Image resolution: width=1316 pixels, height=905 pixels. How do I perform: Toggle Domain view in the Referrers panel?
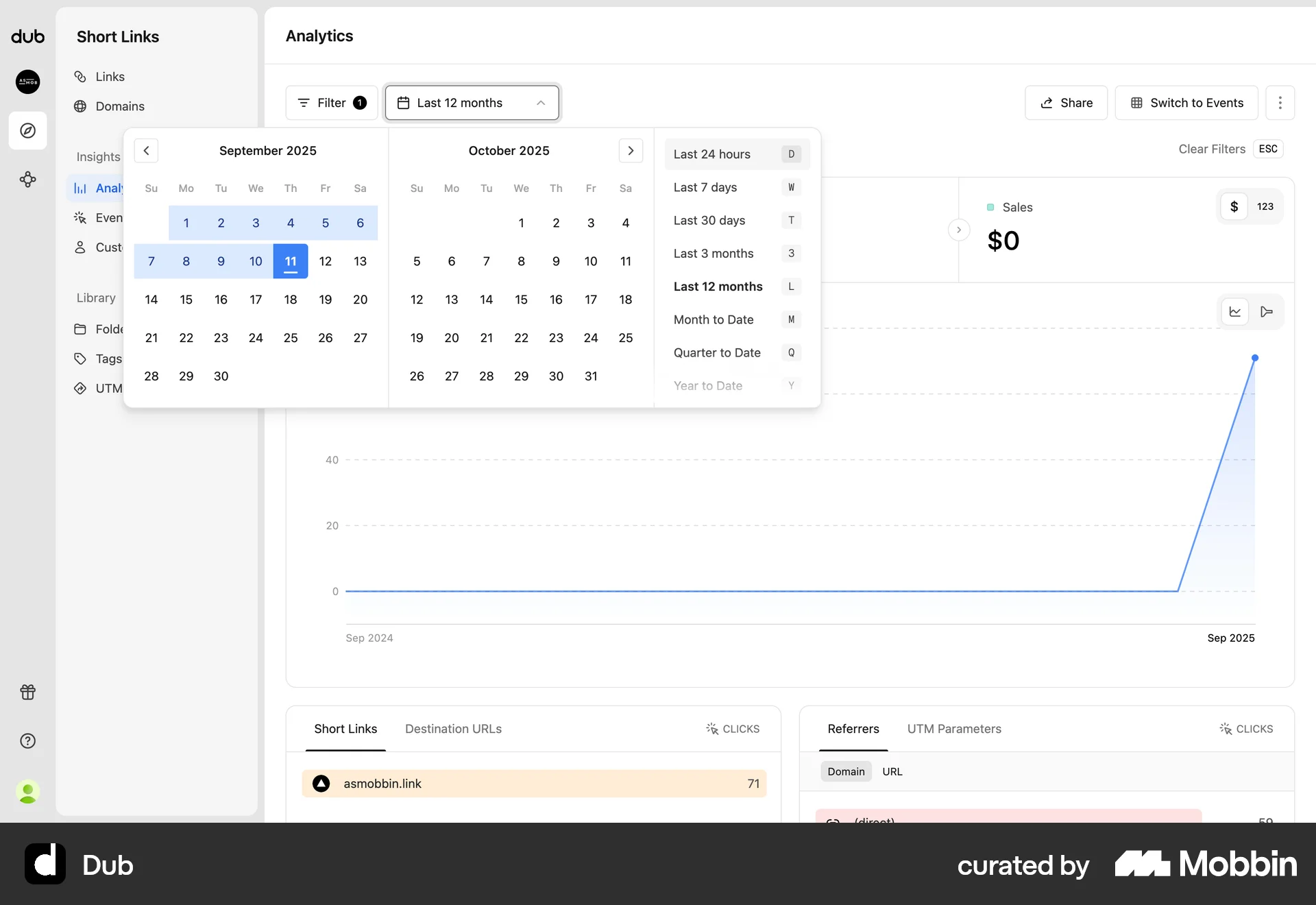coord(845,771)
